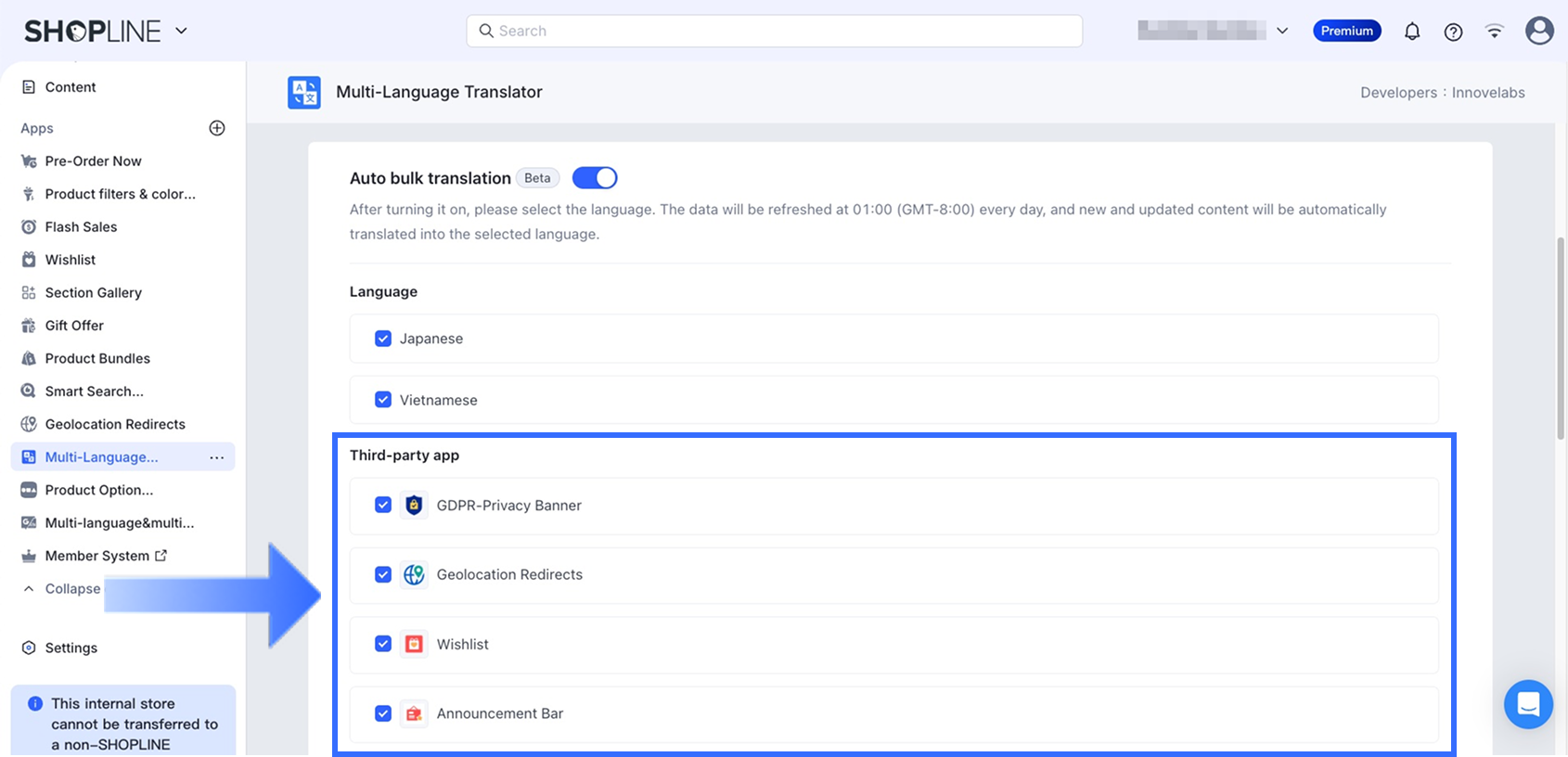Open the live chat support bubble

click(1528, 704)
